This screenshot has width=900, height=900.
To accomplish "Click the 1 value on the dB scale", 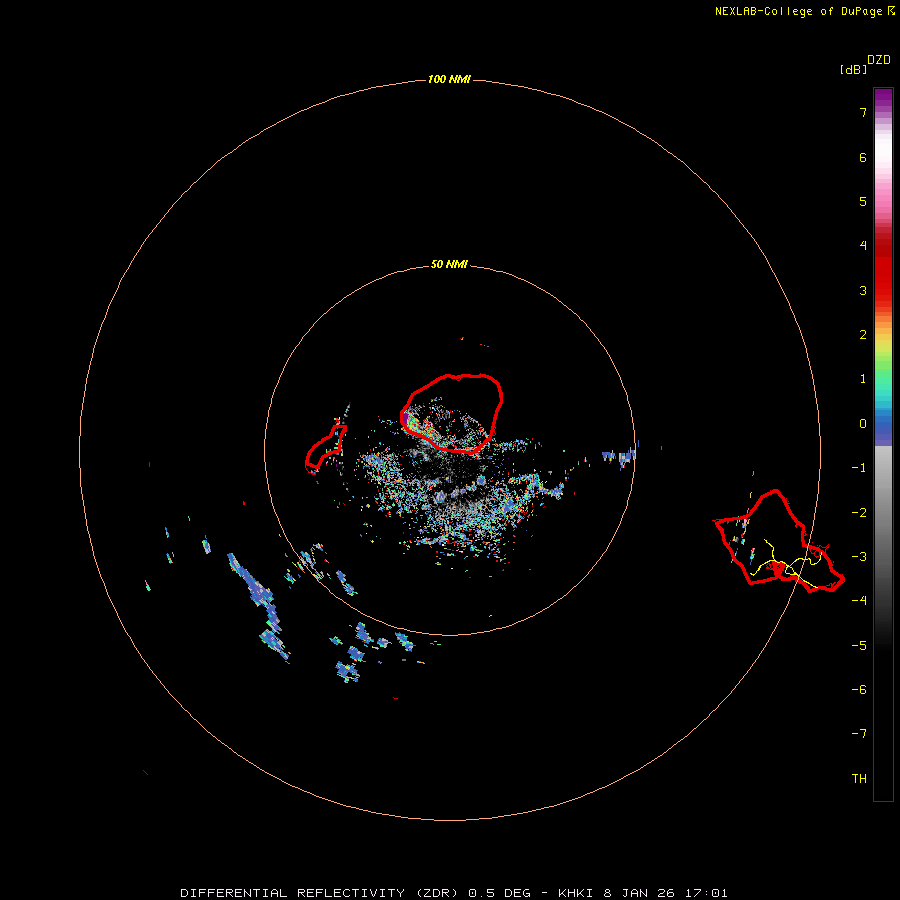I will click(863, 379).
